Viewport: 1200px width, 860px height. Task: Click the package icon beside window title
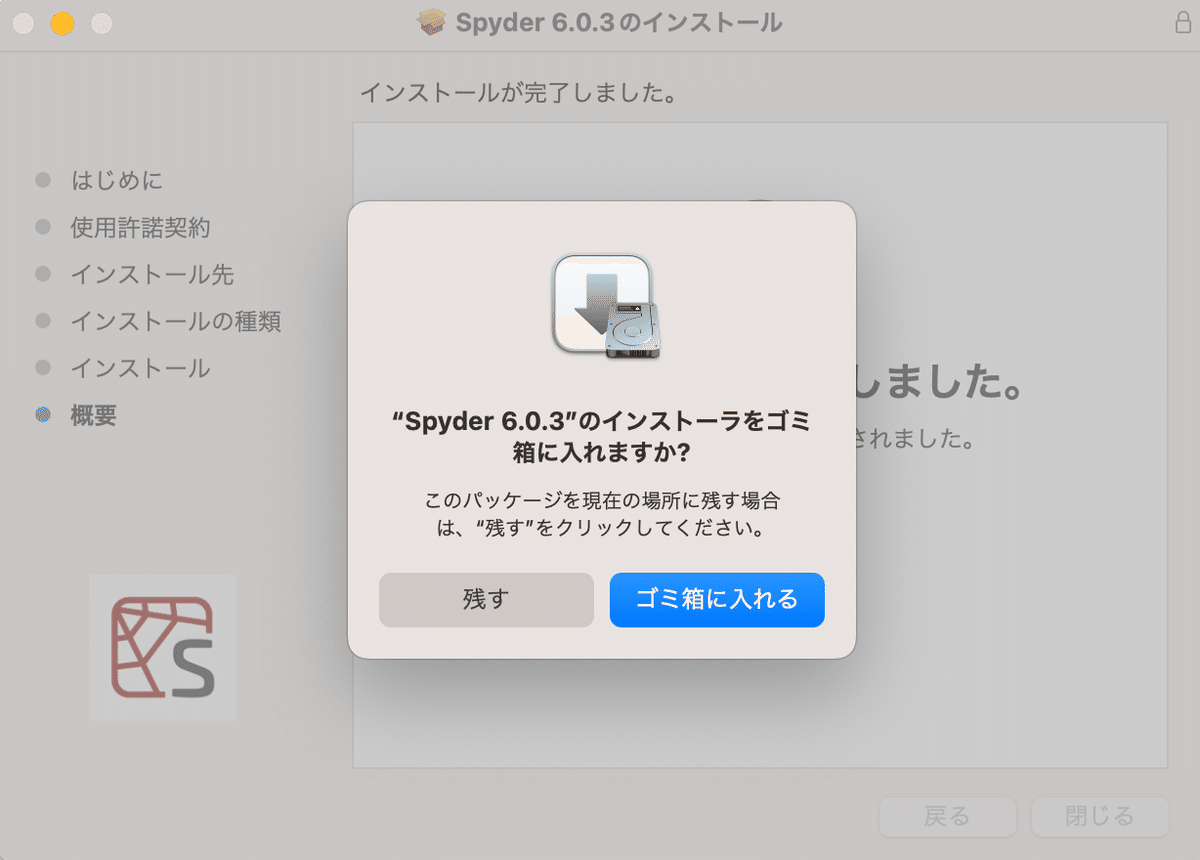coord(432,22)
